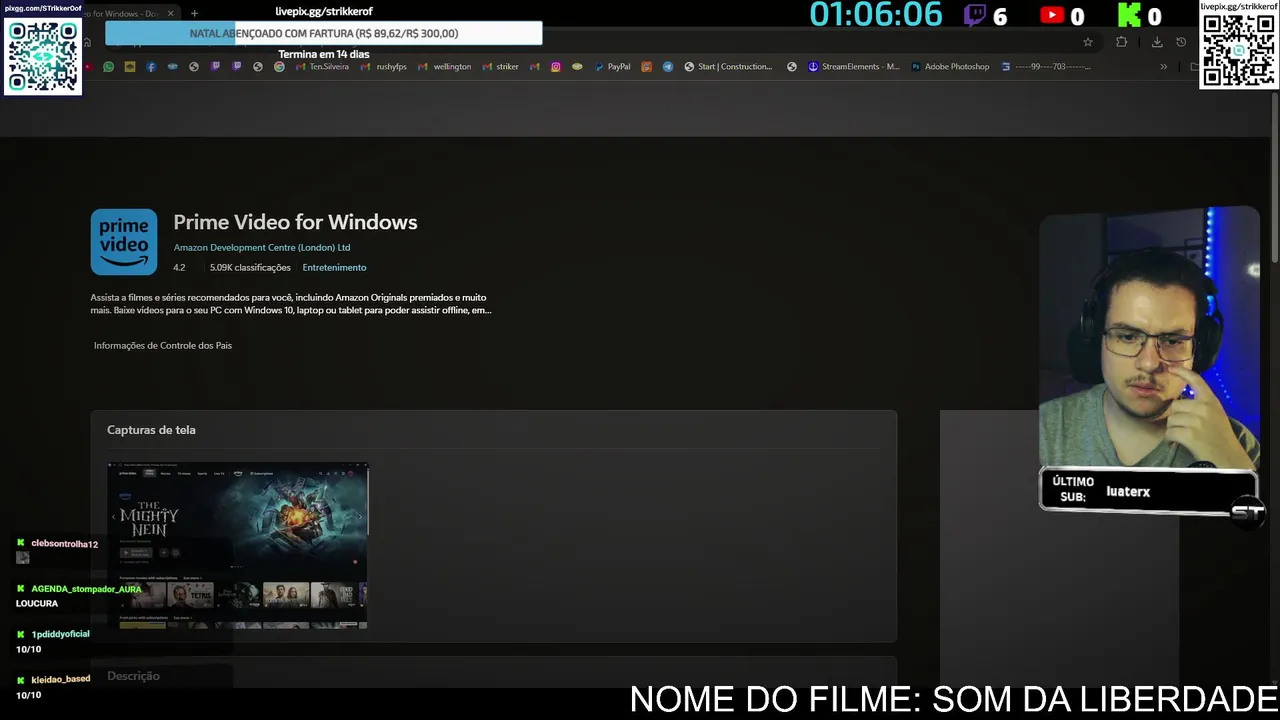1280x720 pixels.
Task: Open the PayPal bookmark
Action: point(612,67)
